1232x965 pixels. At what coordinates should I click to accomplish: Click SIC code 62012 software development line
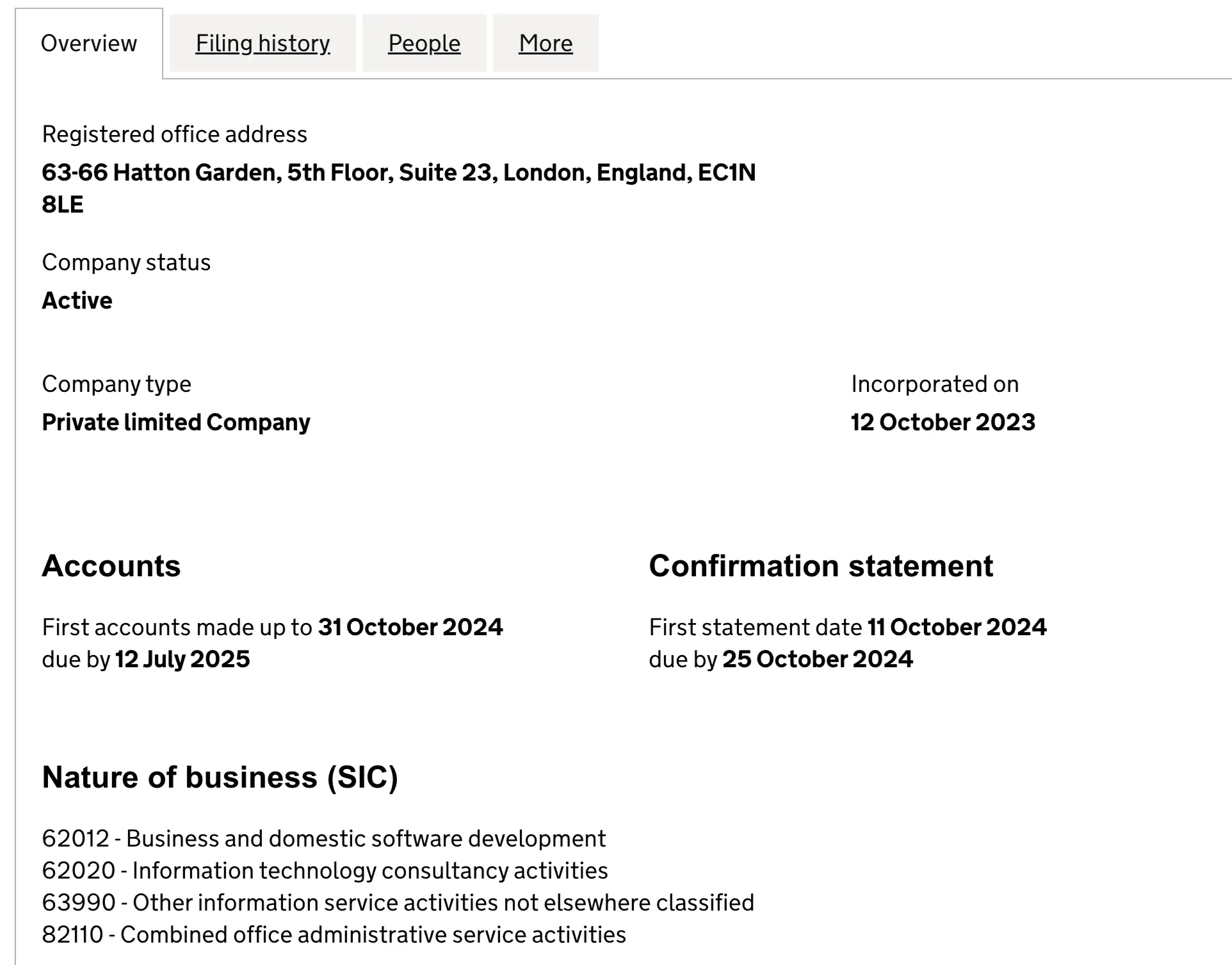(323, 839)
